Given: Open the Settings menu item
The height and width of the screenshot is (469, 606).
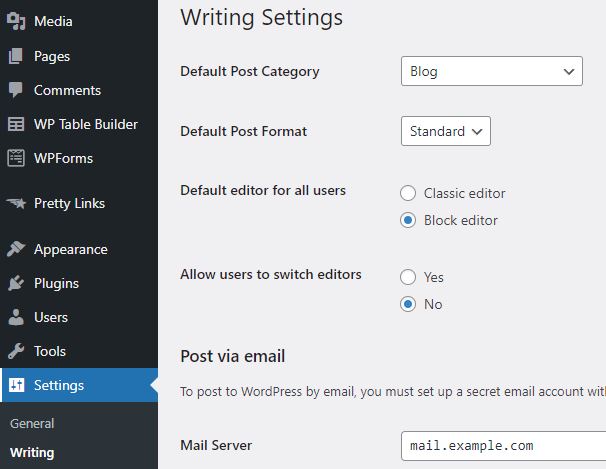Looking at the screenshot, I should (x=59, y=385).
